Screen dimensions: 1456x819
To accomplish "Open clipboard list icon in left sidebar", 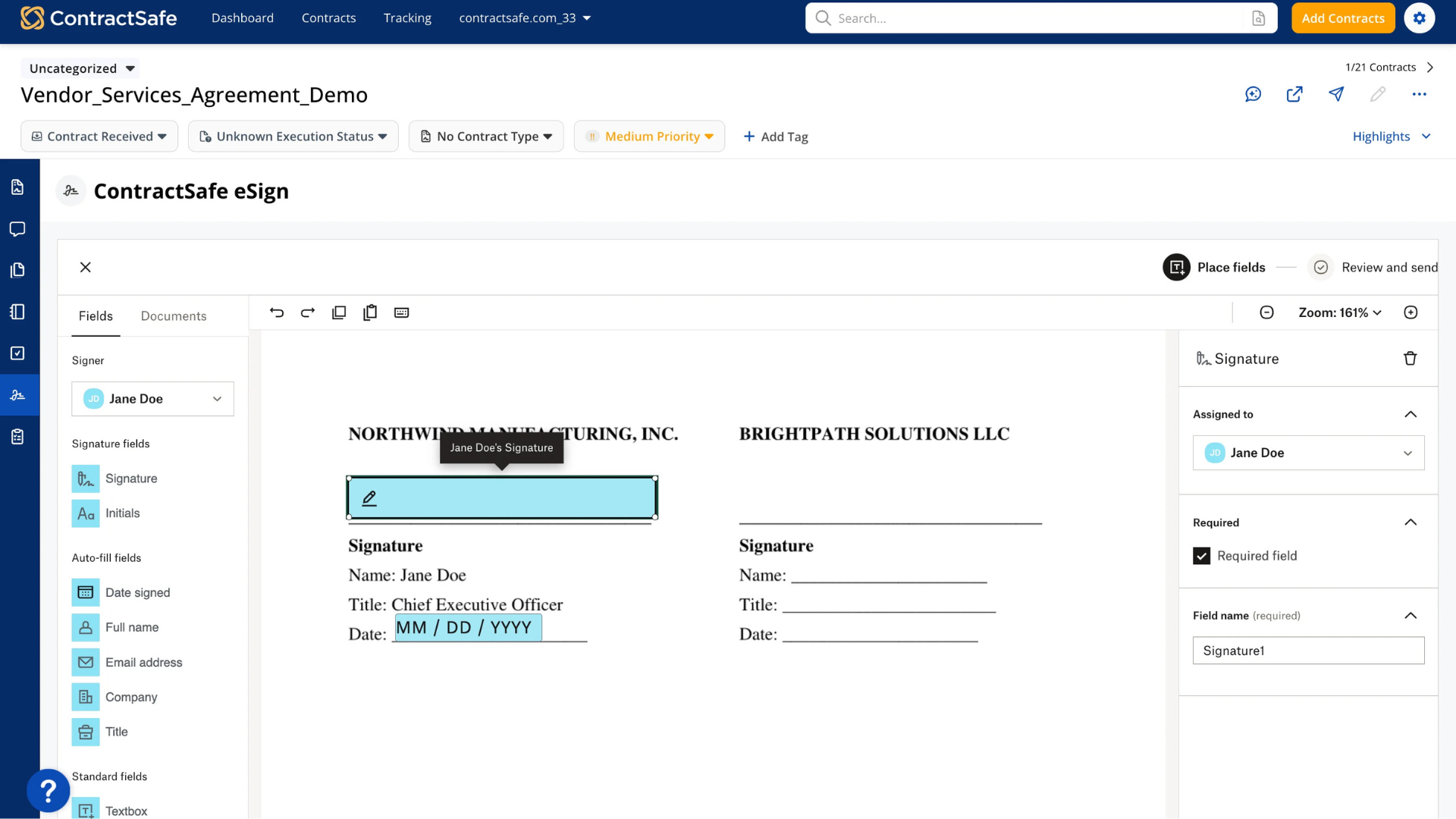I will click(17, 437).
